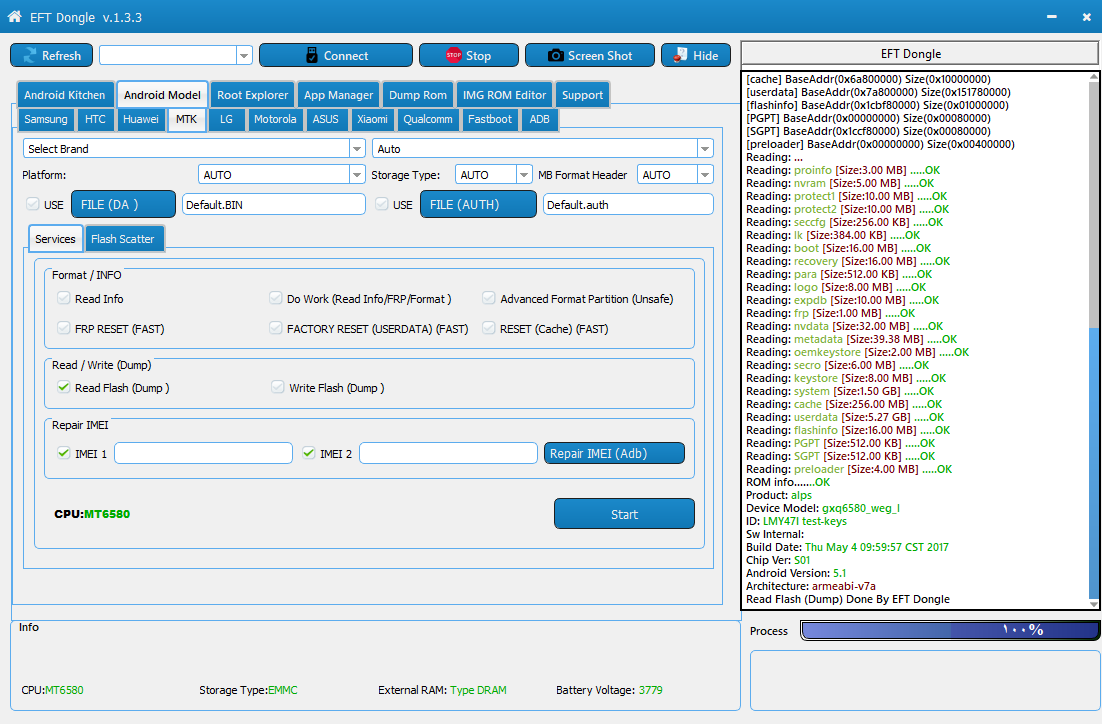The image size is (1102, 724).
Task: Focus the IMEI 1 input field
Action: pyautogui.click(x=203, y=453)
